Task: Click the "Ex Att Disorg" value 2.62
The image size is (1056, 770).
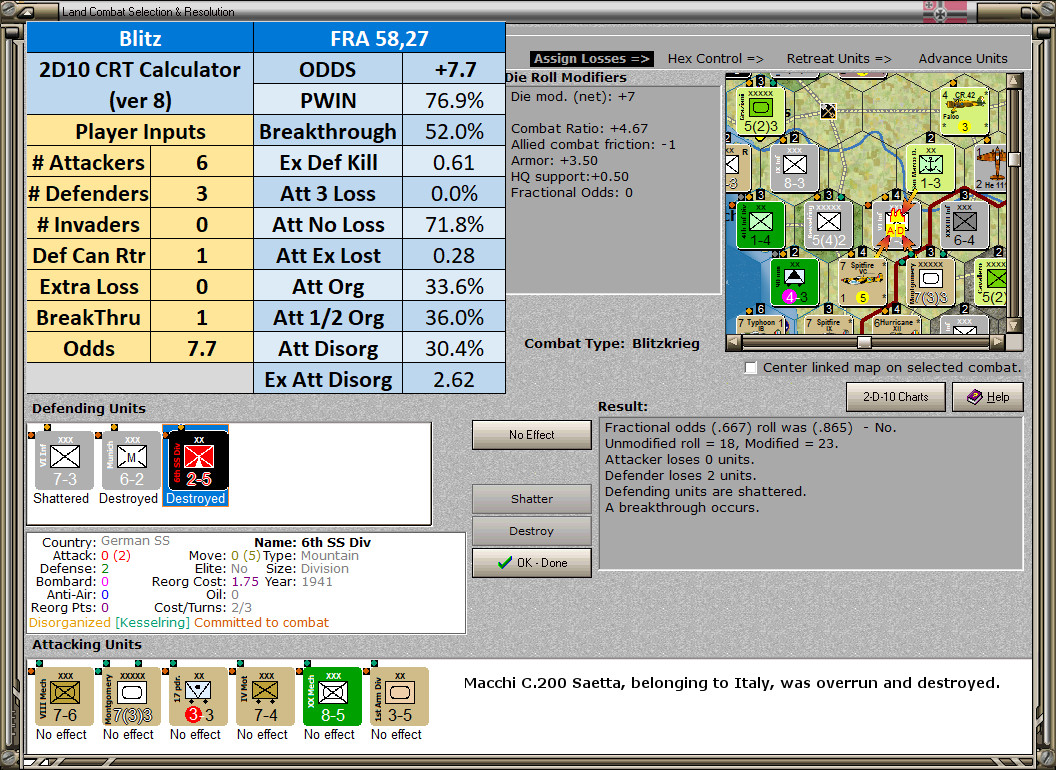Action: 454,379
